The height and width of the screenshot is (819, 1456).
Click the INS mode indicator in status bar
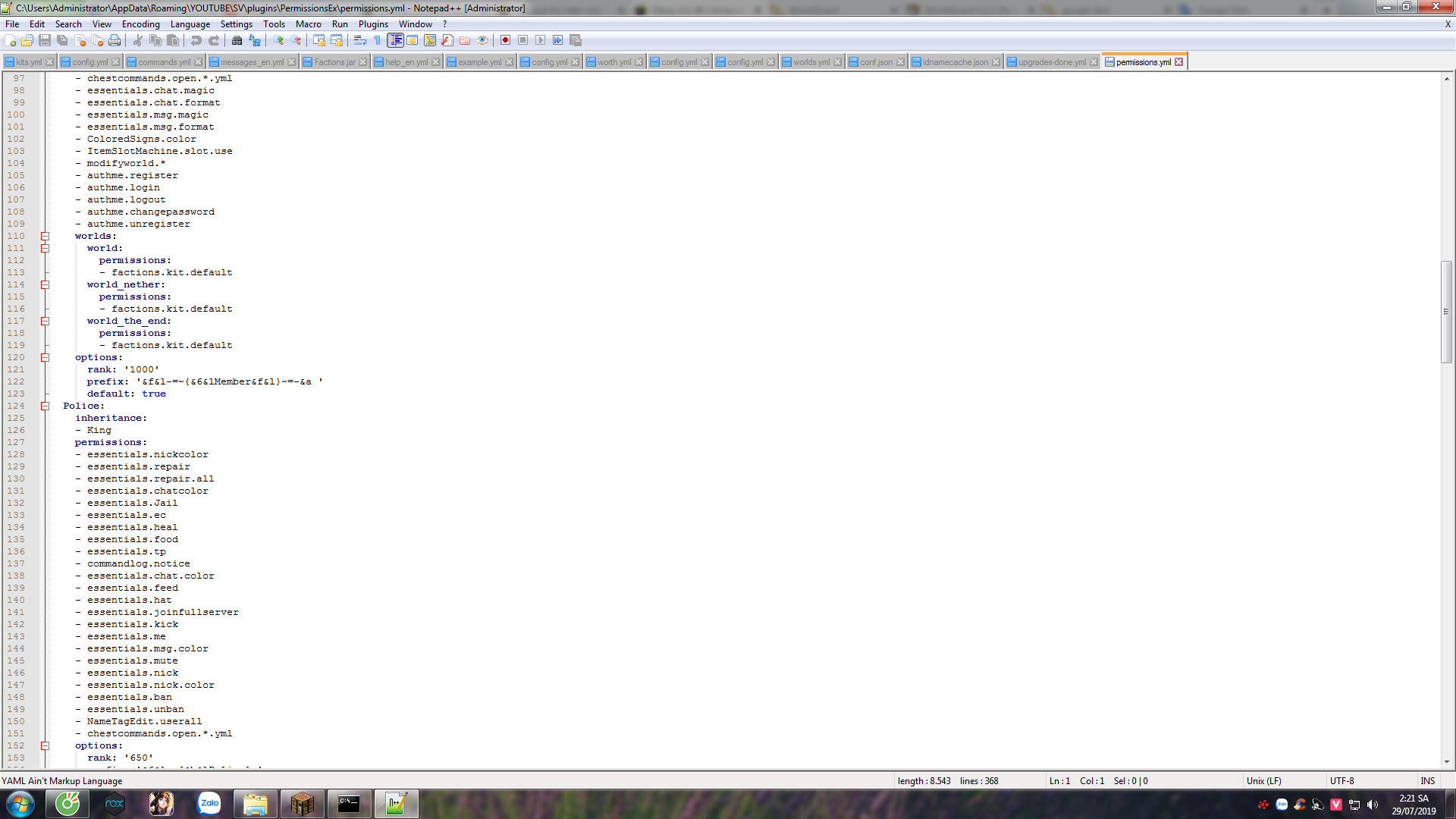tap(1427, 781)
